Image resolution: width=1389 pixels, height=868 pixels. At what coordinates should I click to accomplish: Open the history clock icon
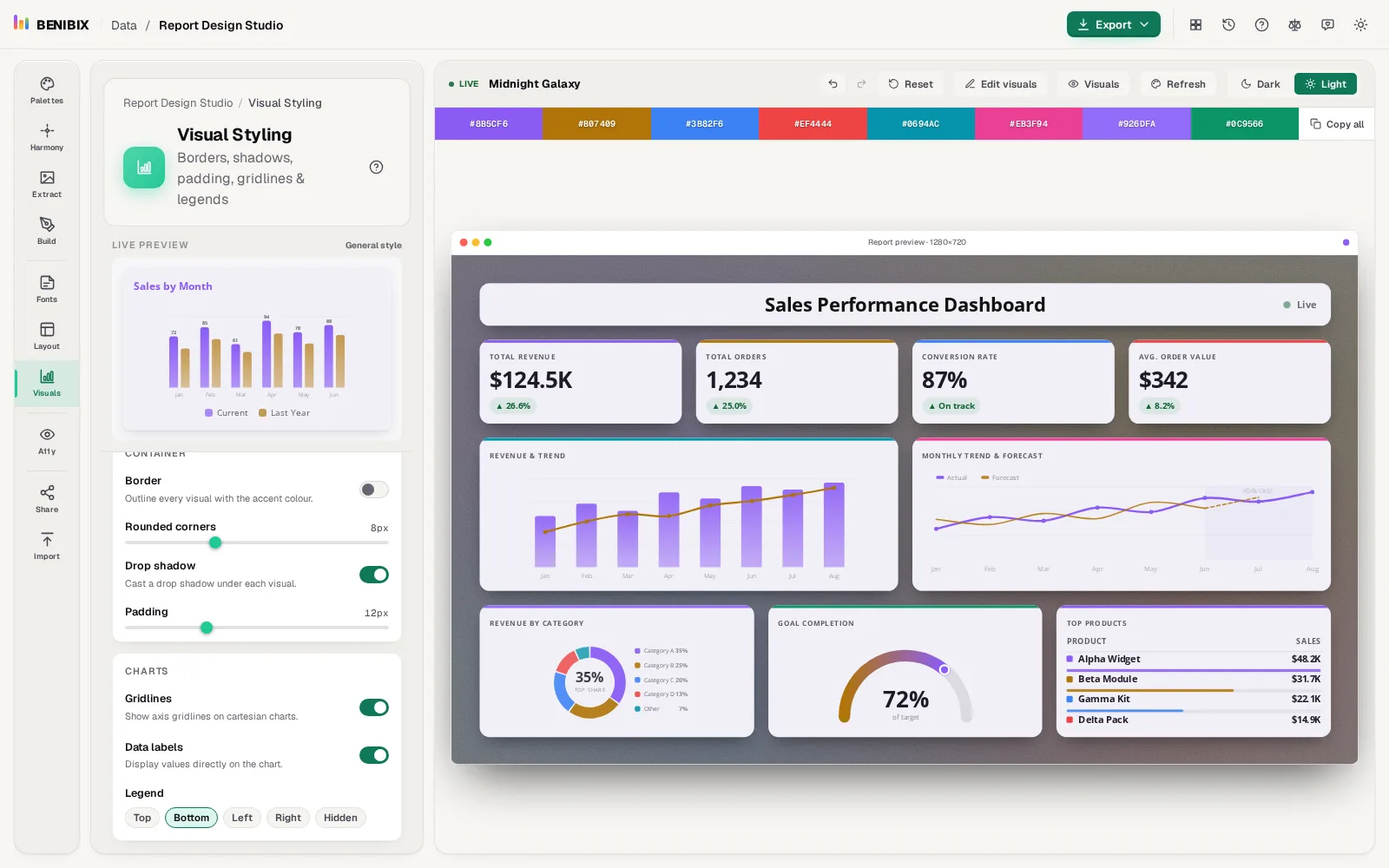(1228, 25)
